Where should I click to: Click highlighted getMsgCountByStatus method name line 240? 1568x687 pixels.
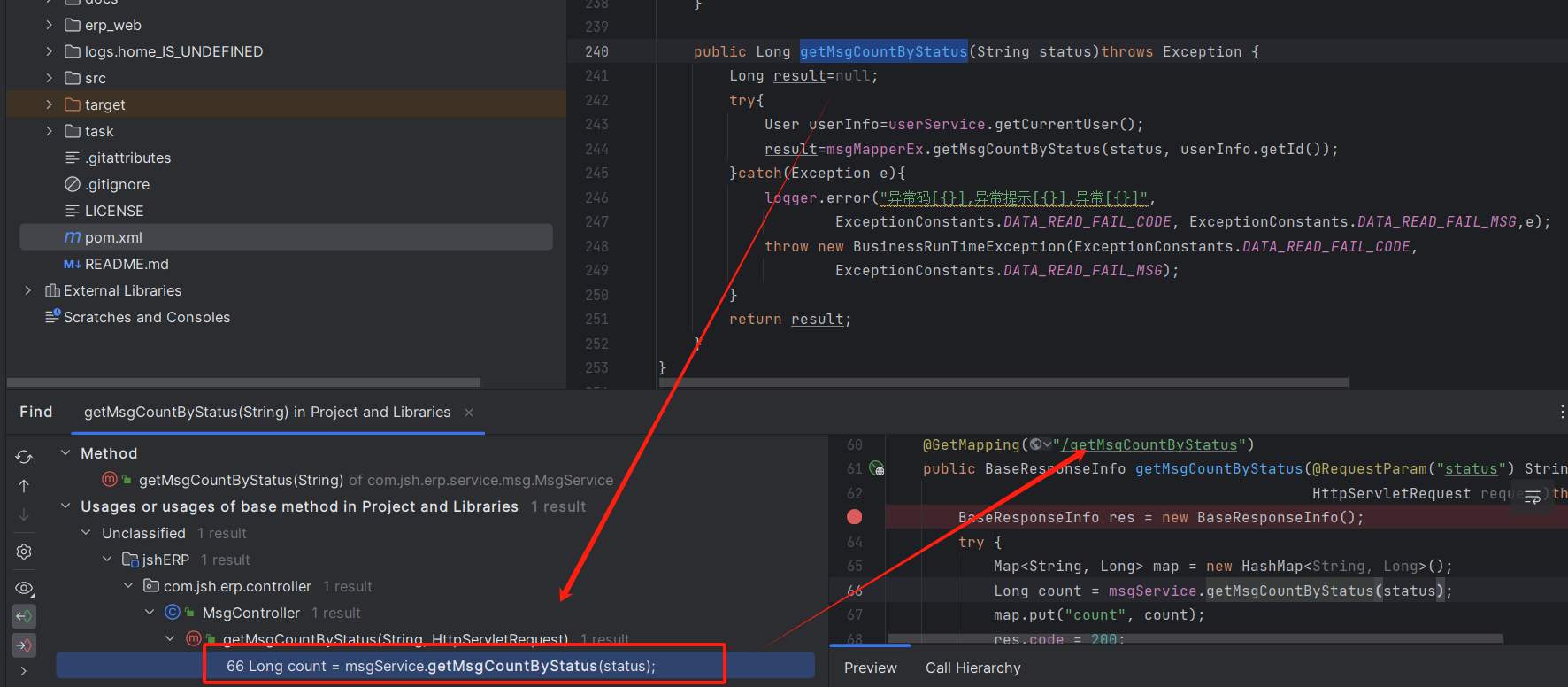pos(883,51)
